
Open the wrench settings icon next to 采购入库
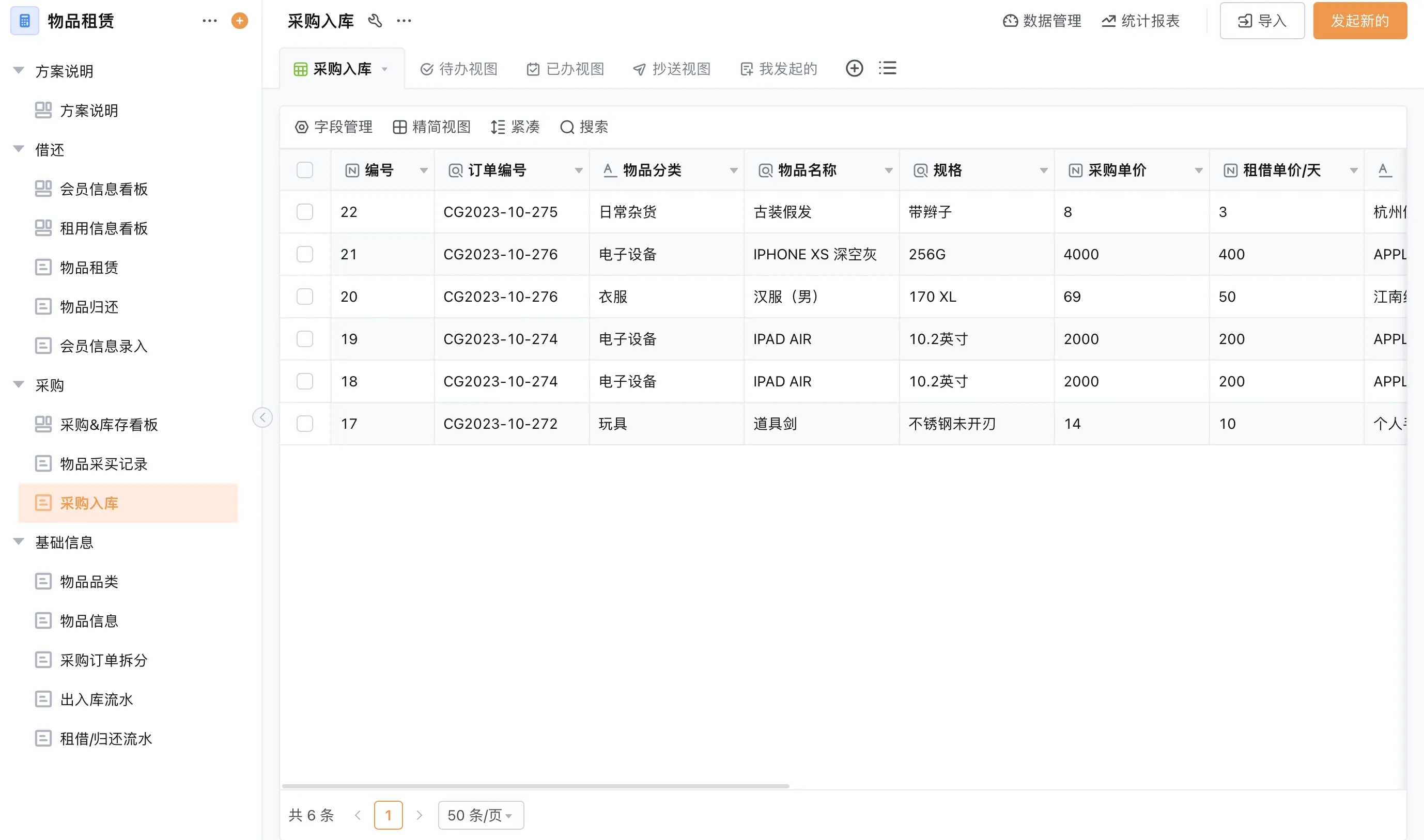(x=375, y=21)
